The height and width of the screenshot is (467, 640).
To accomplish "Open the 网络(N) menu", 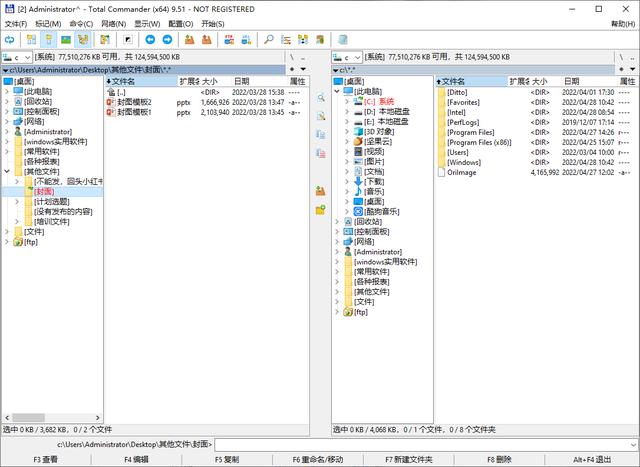I will pyautogui.click(x=113, y=24).
